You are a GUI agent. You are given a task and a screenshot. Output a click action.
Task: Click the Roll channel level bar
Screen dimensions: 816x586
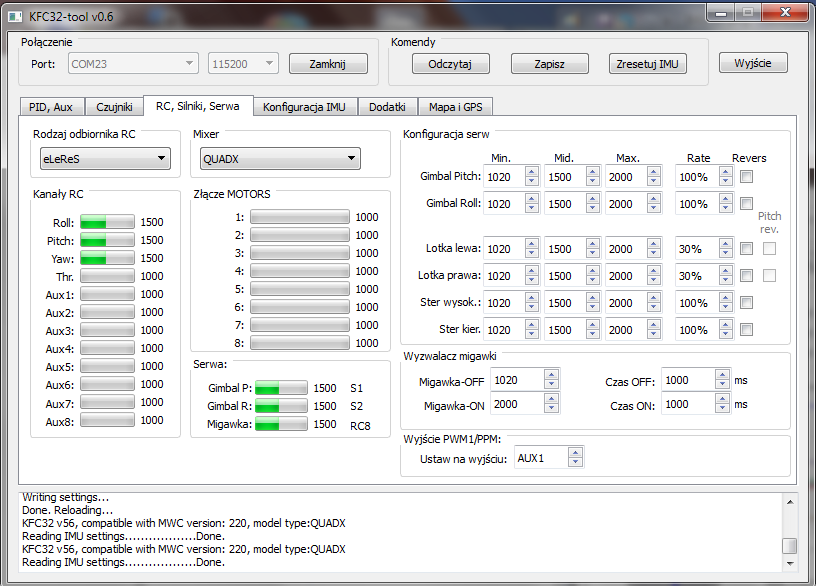(x=107, y=222)
